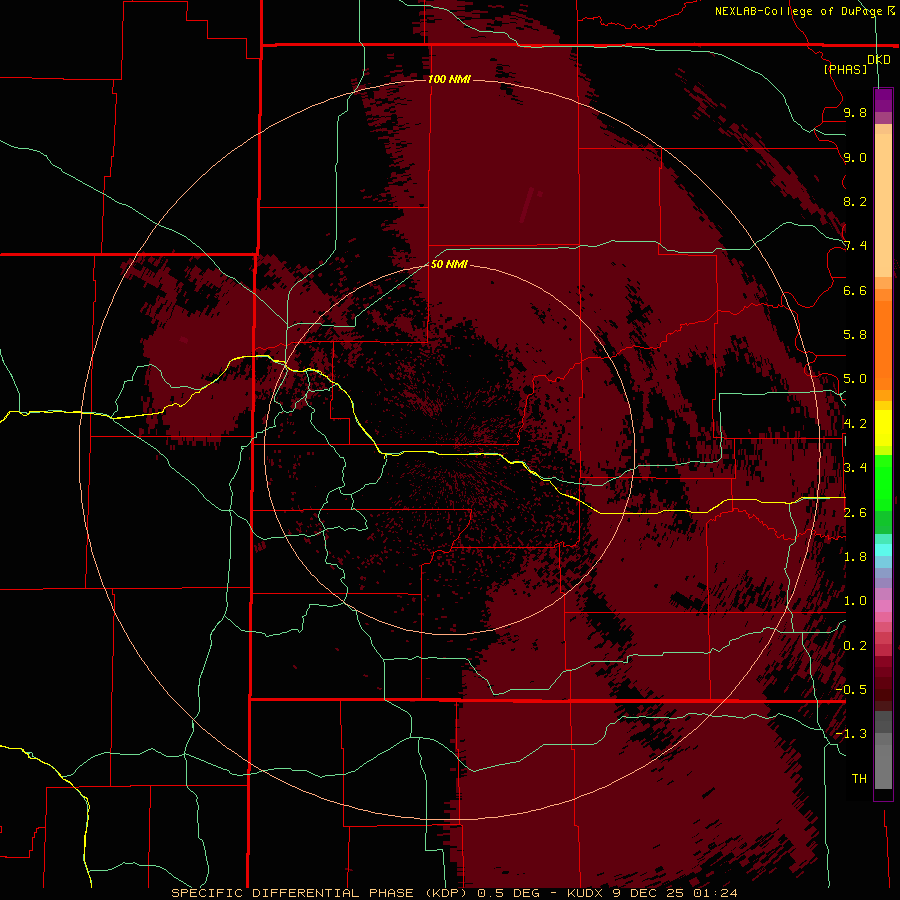Pick the pink segment on the color bar

pos(883,606)
